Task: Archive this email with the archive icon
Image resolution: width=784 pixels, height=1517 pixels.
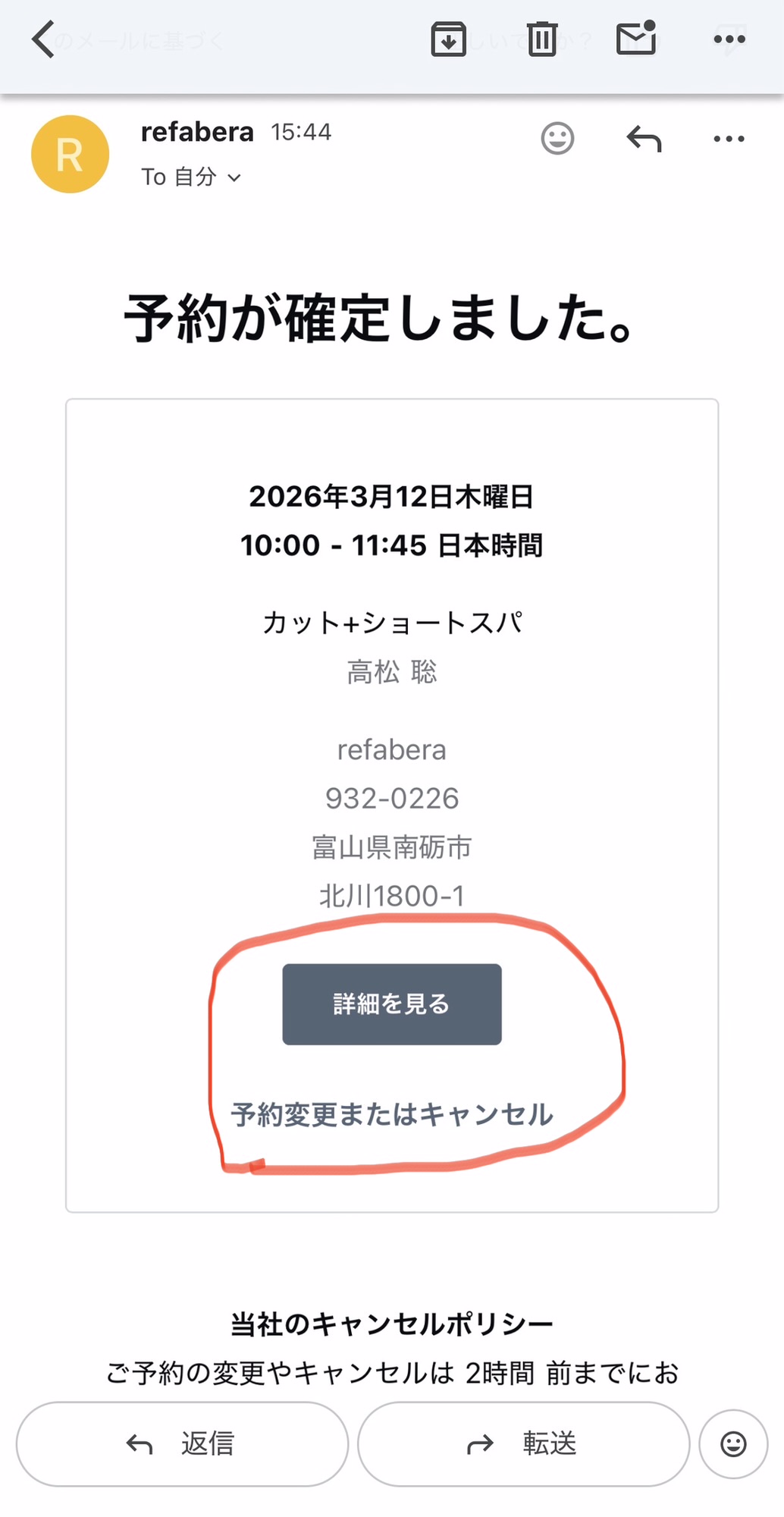Action: tap(448, 39)
